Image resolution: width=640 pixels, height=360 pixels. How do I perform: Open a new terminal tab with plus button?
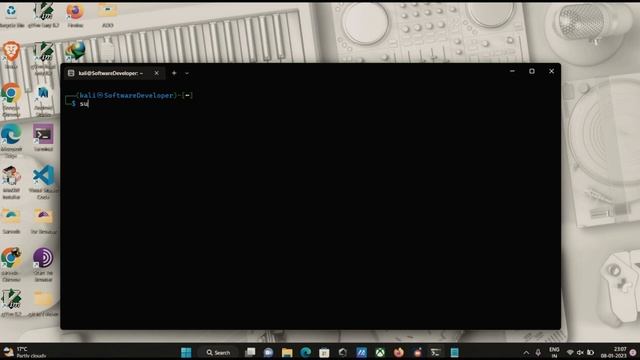coord(174,73)
